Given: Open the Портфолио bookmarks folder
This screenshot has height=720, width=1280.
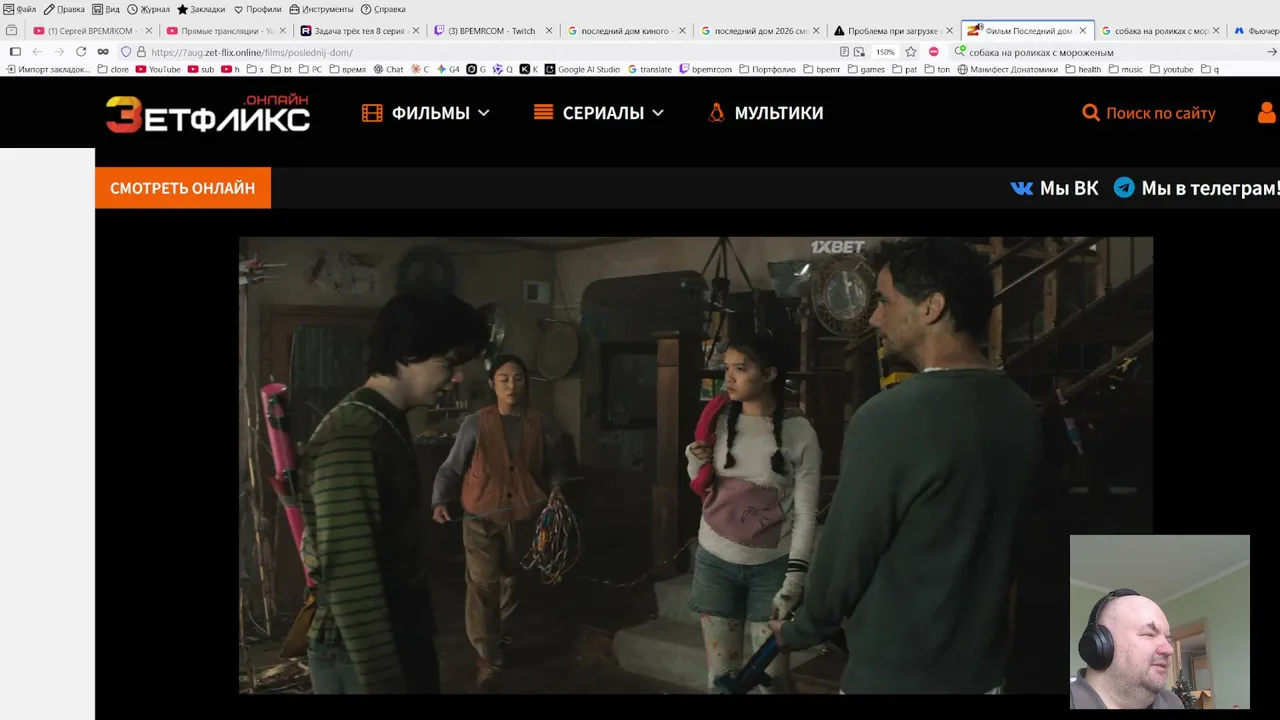Looking at the screenshot, I should point(767,70).
